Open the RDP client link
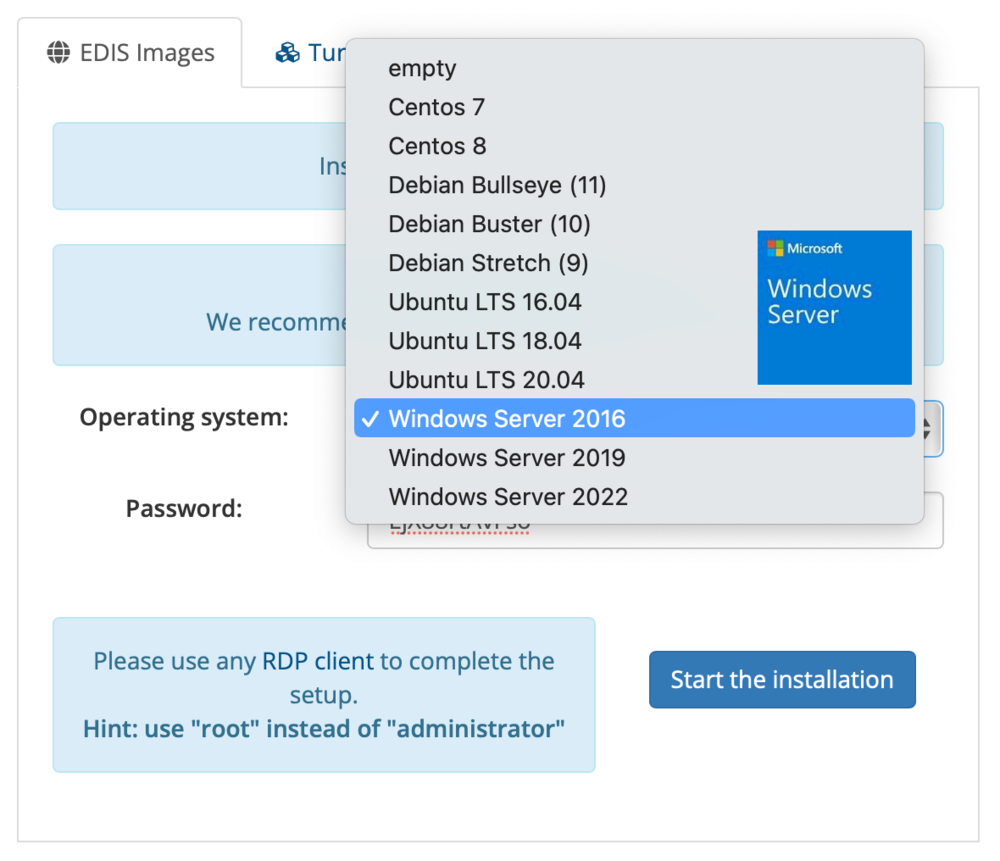Screen dimensions: 1000x861 coord(318,661)
